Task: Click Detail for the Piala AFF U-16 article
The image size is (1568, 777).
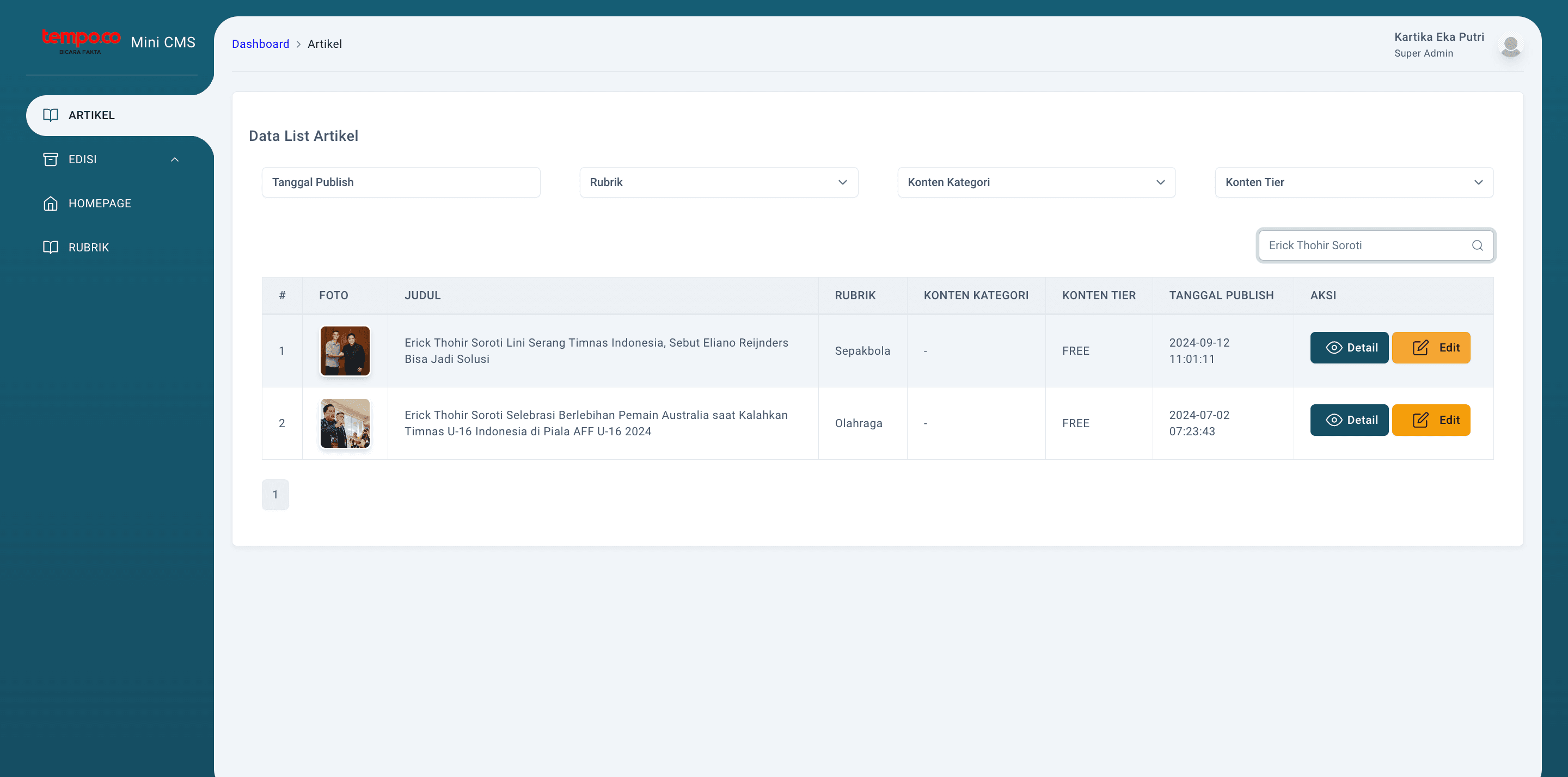Action: (x=1349, y=420)
